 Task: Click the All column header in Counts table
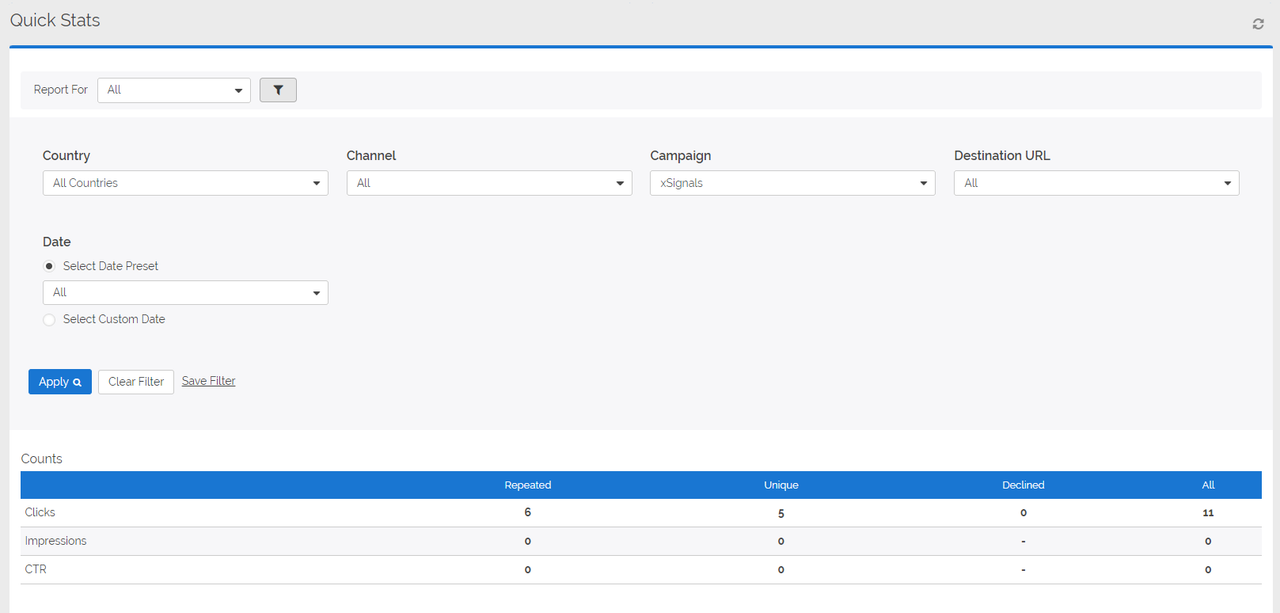1208,485
